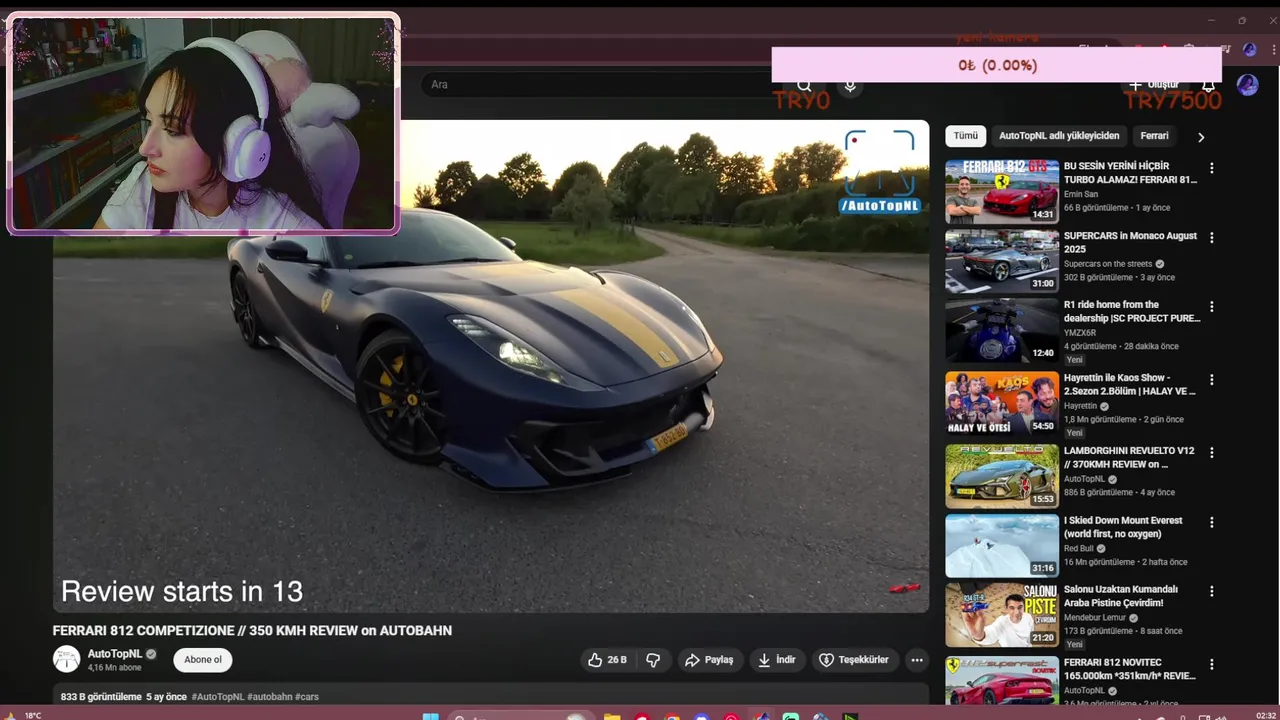Viewport: 1280px width, 720px height.
Task: Click 'Mendebur Lemur' channel name
Action: [1095, 618]
